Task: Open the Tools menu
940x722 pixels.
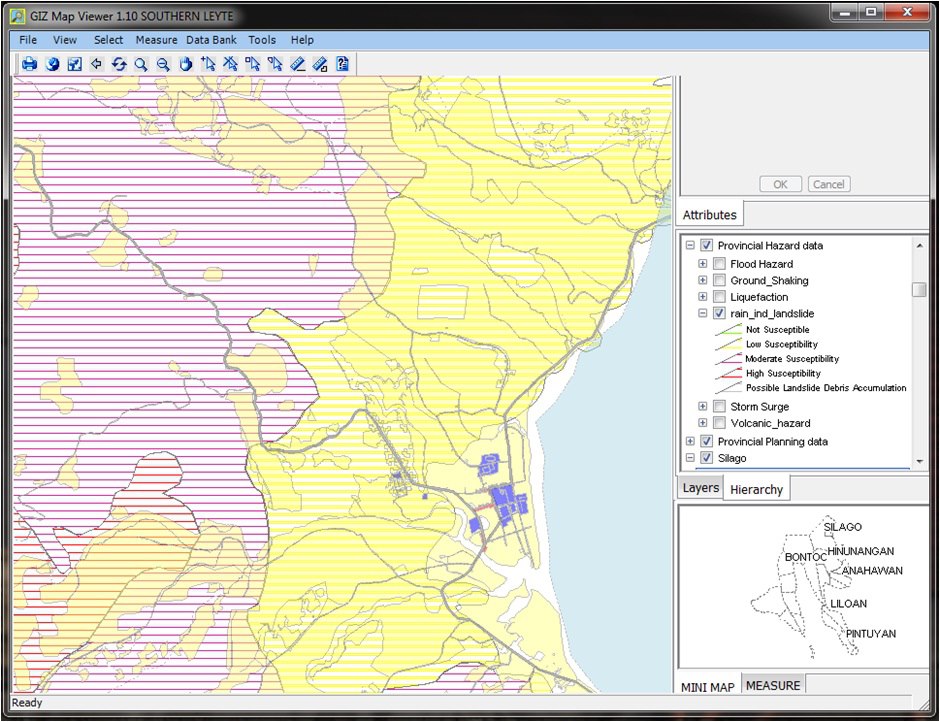Action: 262,40
